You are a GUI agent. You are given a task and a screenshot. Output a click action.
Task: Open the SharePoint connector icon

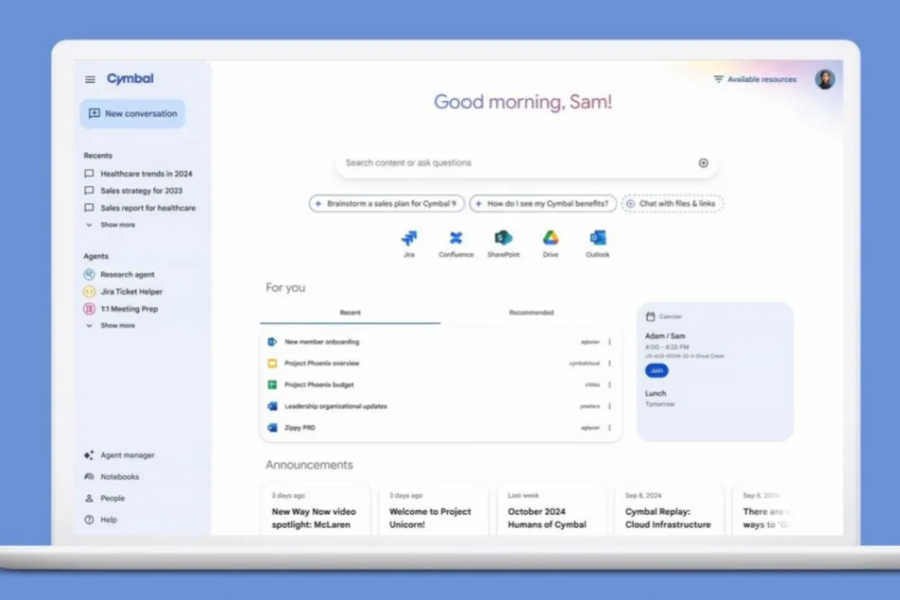[503, 243]
